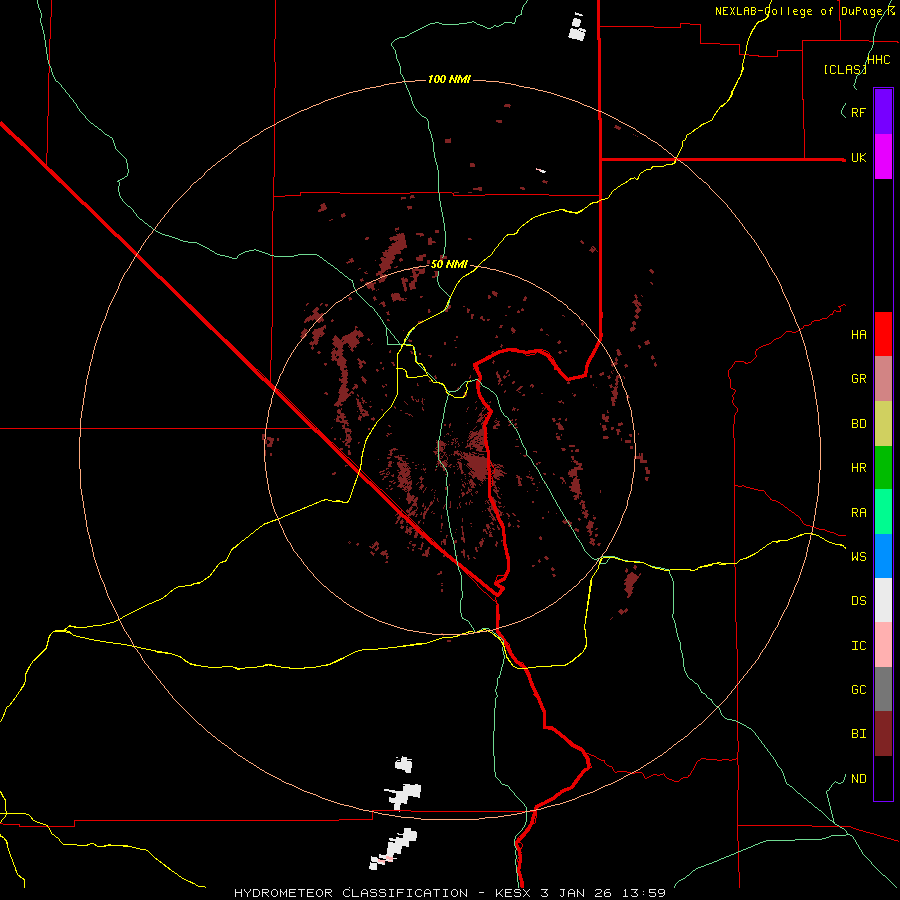This screenshot has width=900, height=900.
Task: Click the RF legend label
Action: point(858,112)
